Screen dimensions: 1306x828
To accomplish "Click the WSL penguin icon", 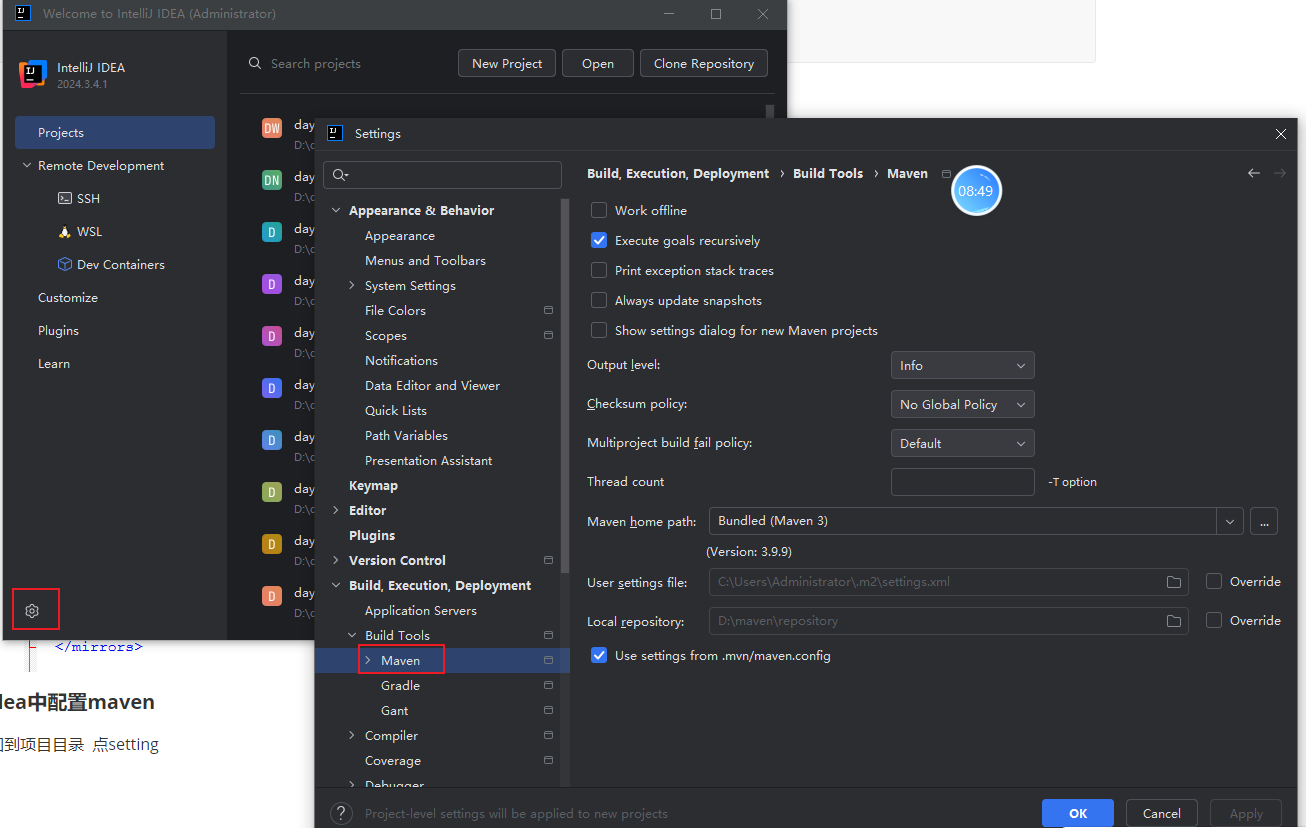I will click(x=65, y=232).
